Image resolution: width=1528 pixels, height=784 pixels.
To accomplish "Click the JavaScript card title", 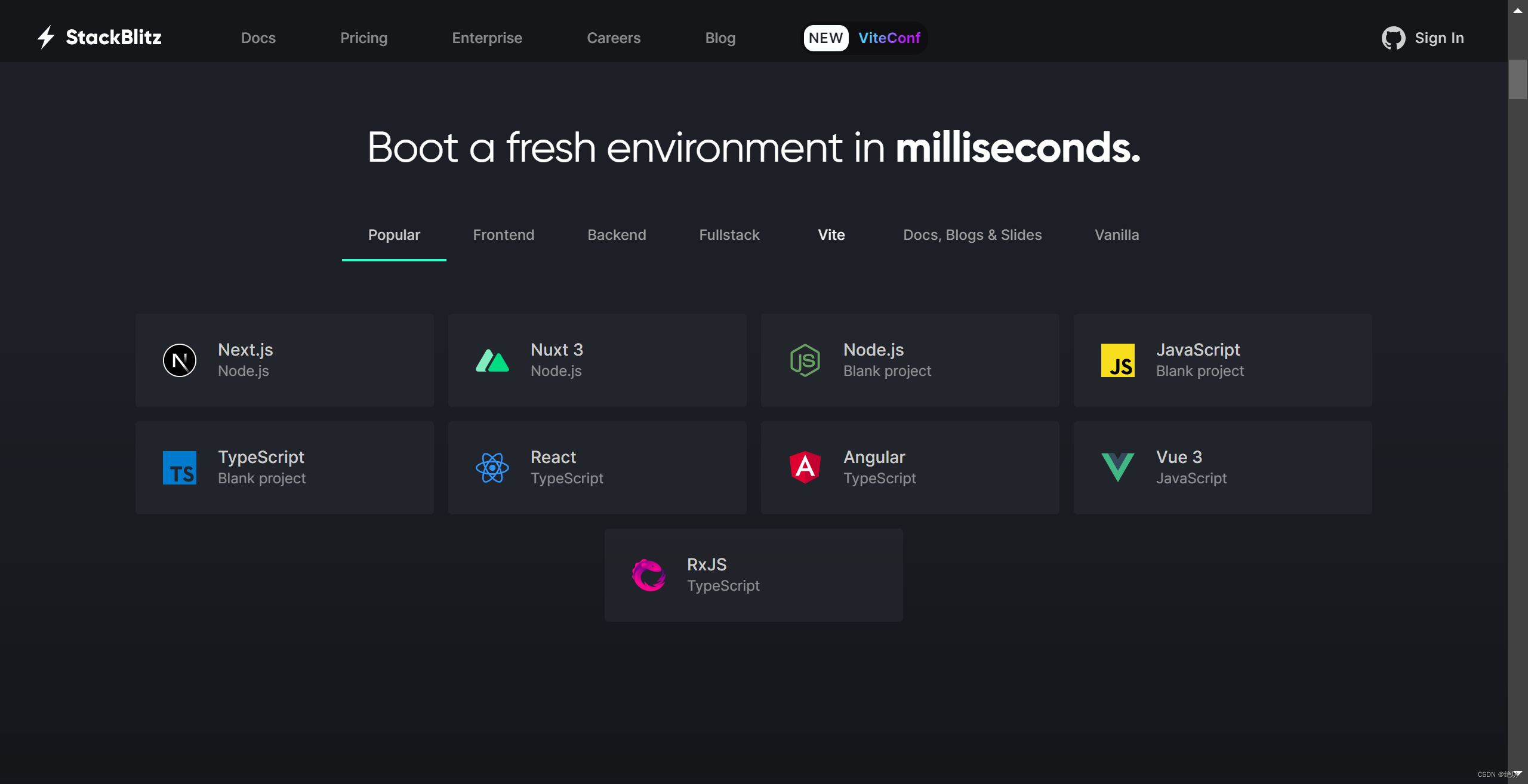I will click(1198, 350).
